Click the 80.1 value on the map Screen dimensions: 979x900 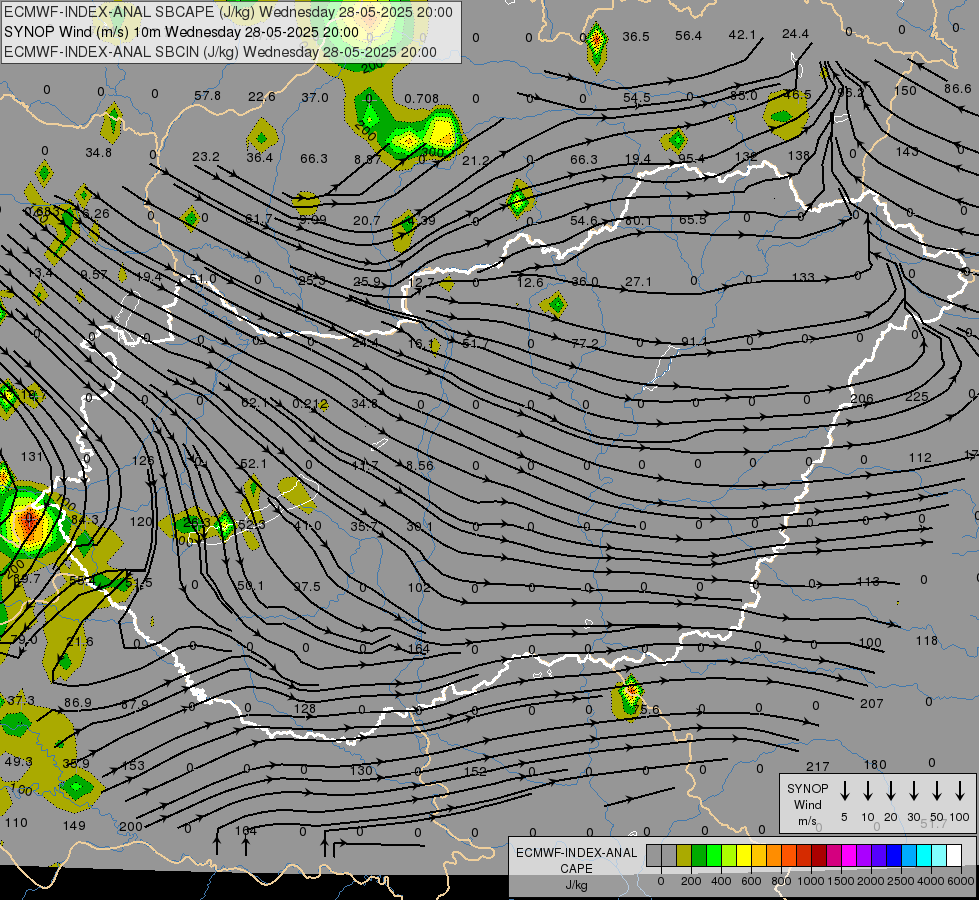coord(638,220)
